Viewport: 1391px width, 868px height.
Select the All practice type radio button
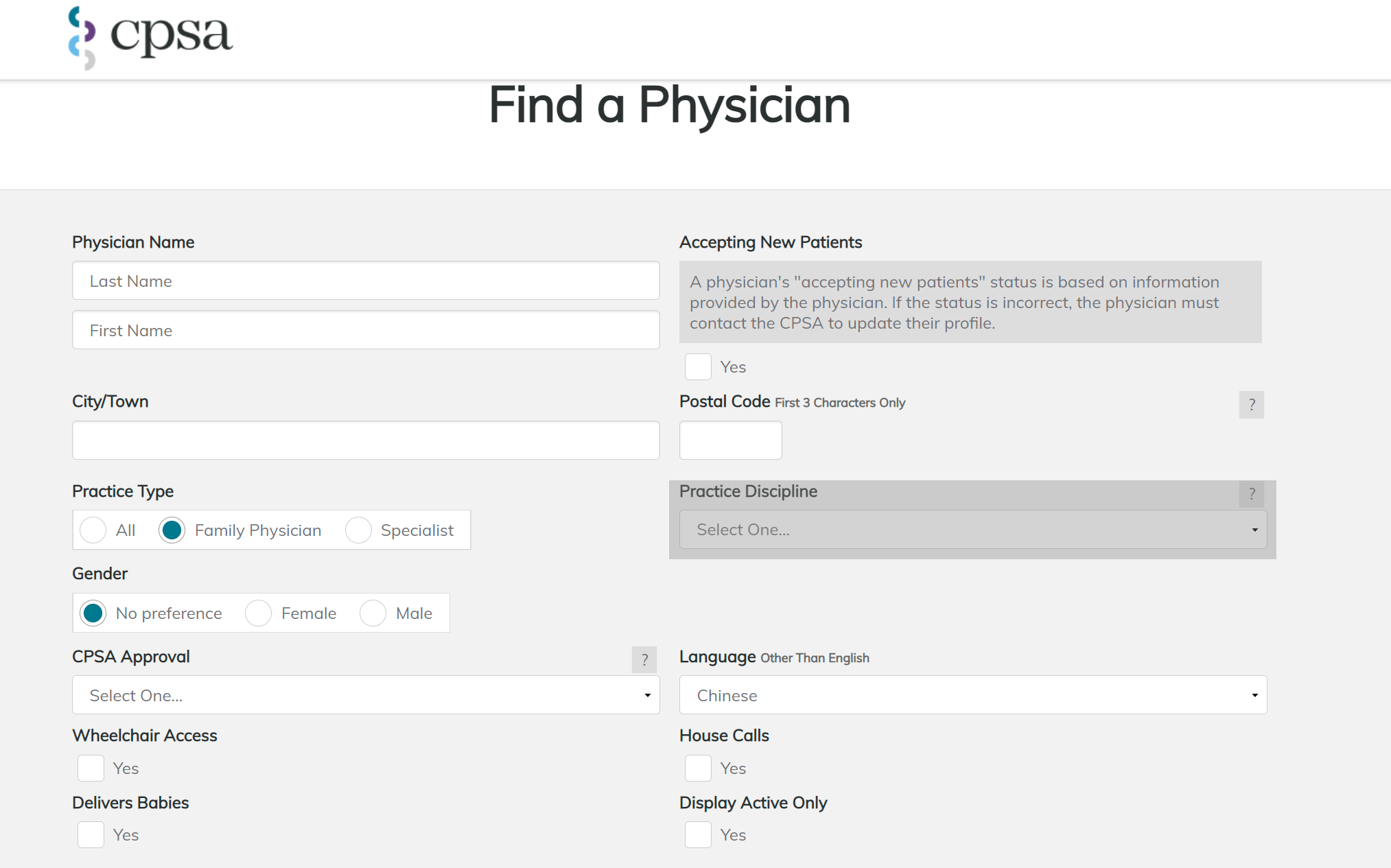coord(92,529)
